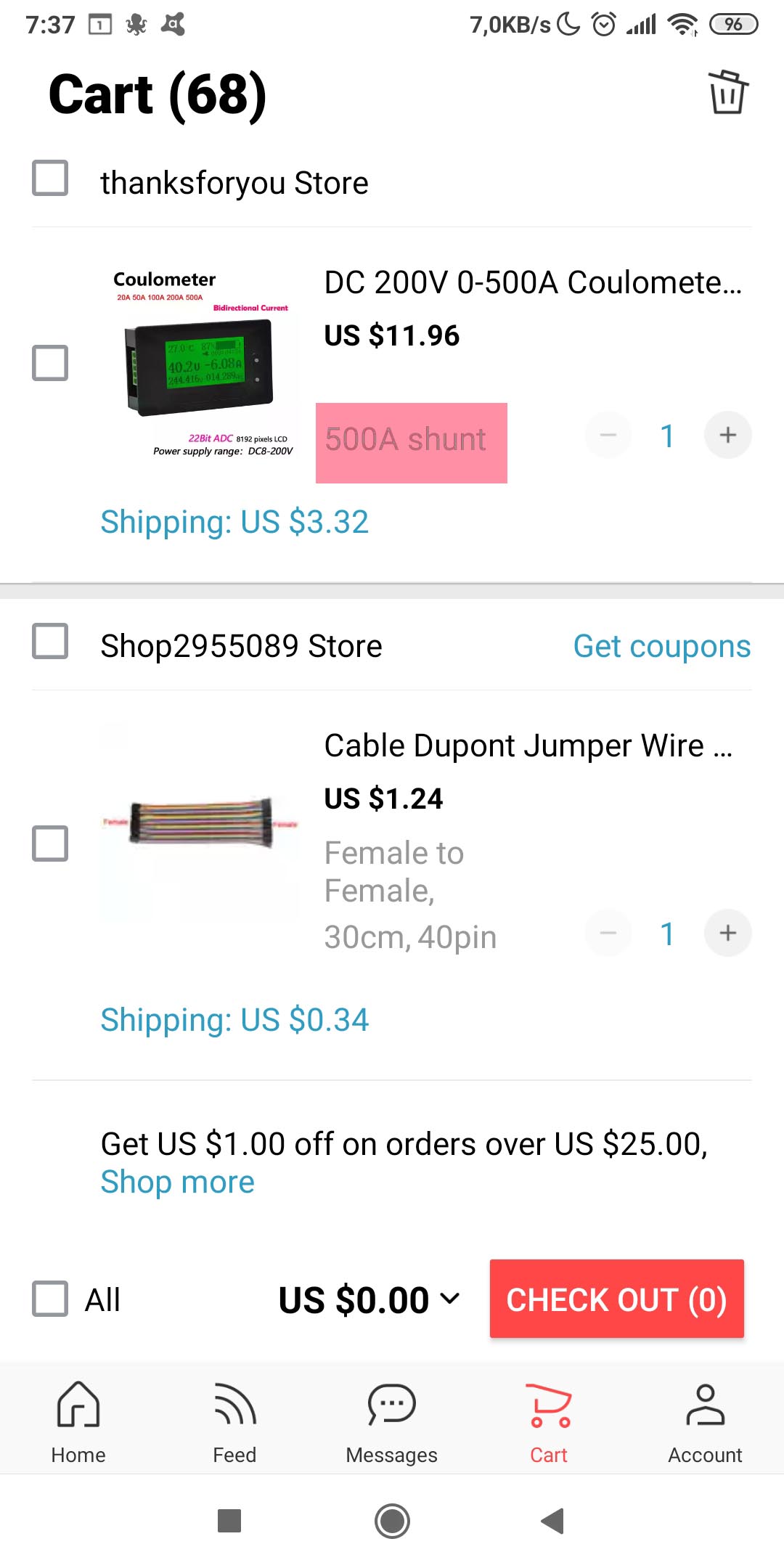Increase Dupont Jumper Wire quantity
Screen dimensions: 784x1568
(727, 933)
